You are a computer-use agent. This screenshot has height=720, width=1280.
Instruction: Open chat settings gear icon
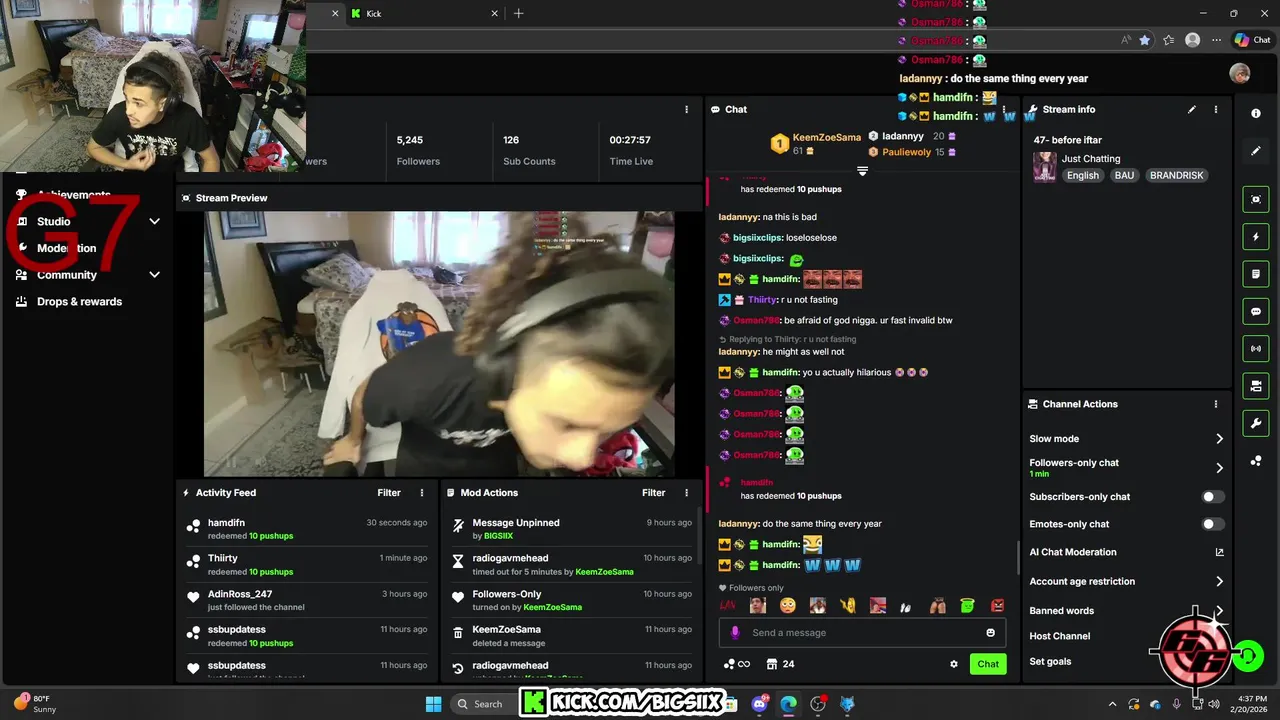pyautogui.click(x=954, y=664)
